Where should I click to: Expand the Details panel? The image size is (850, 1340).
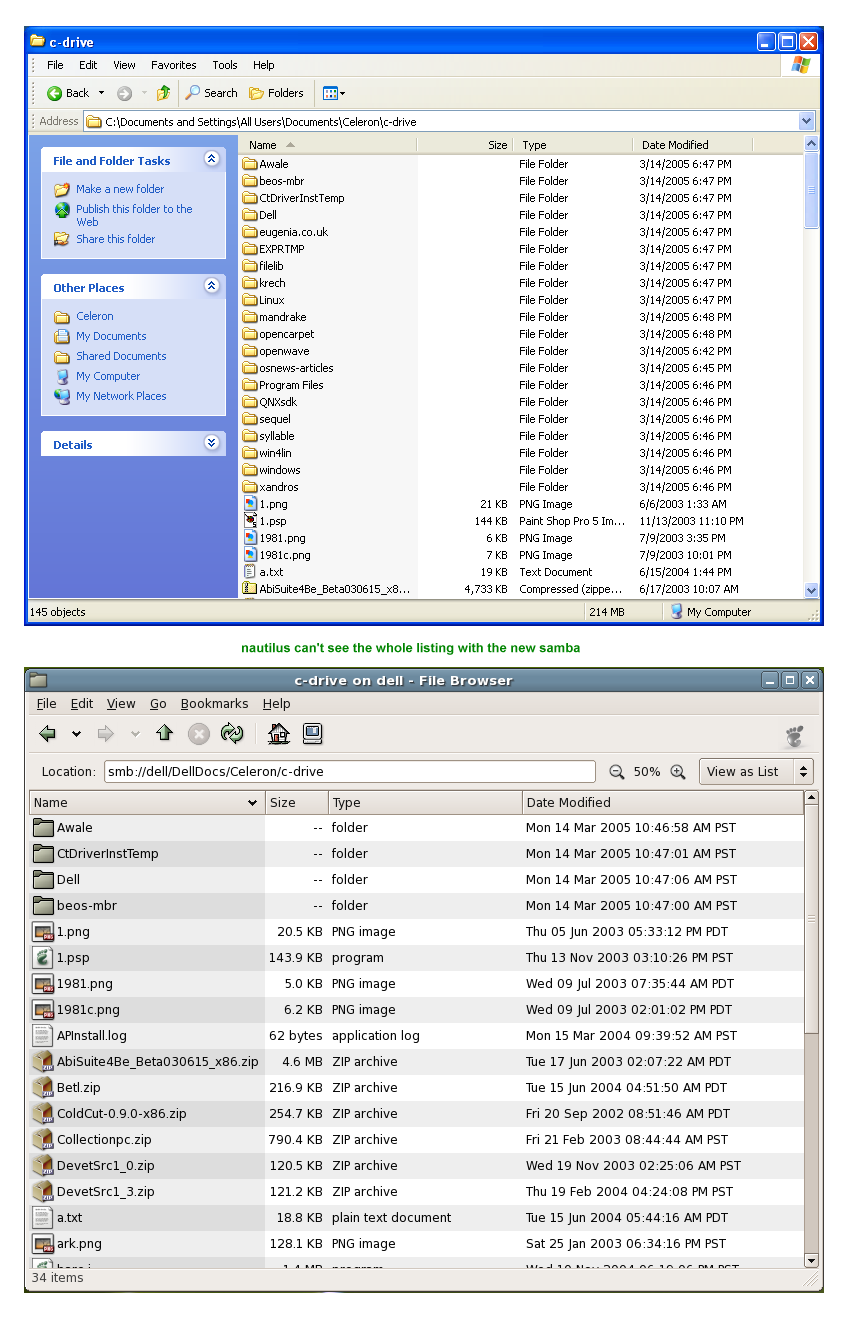pos(211,443)
